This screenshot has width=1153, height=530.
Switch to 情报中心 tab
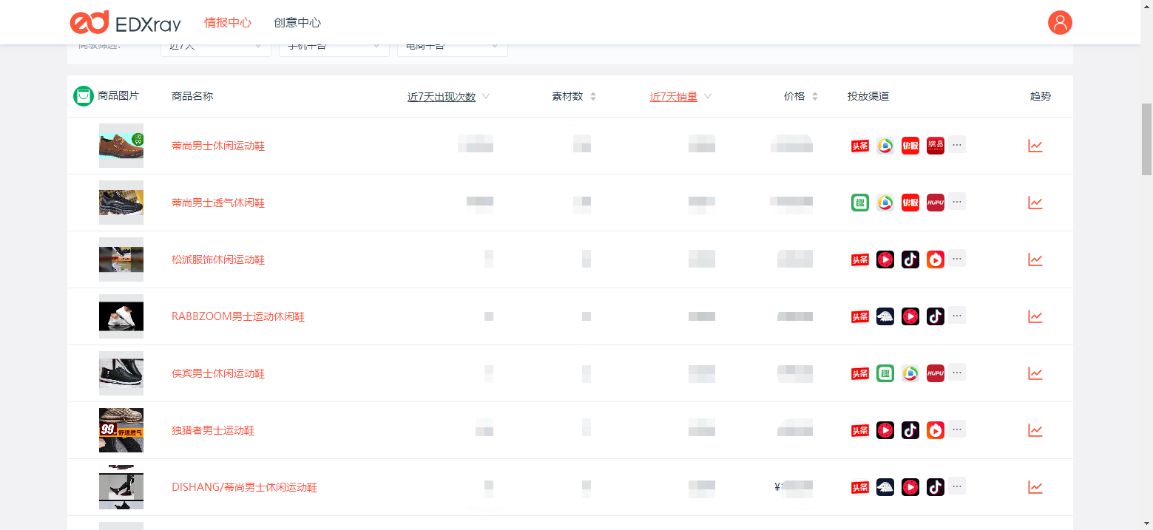(227, 23)
